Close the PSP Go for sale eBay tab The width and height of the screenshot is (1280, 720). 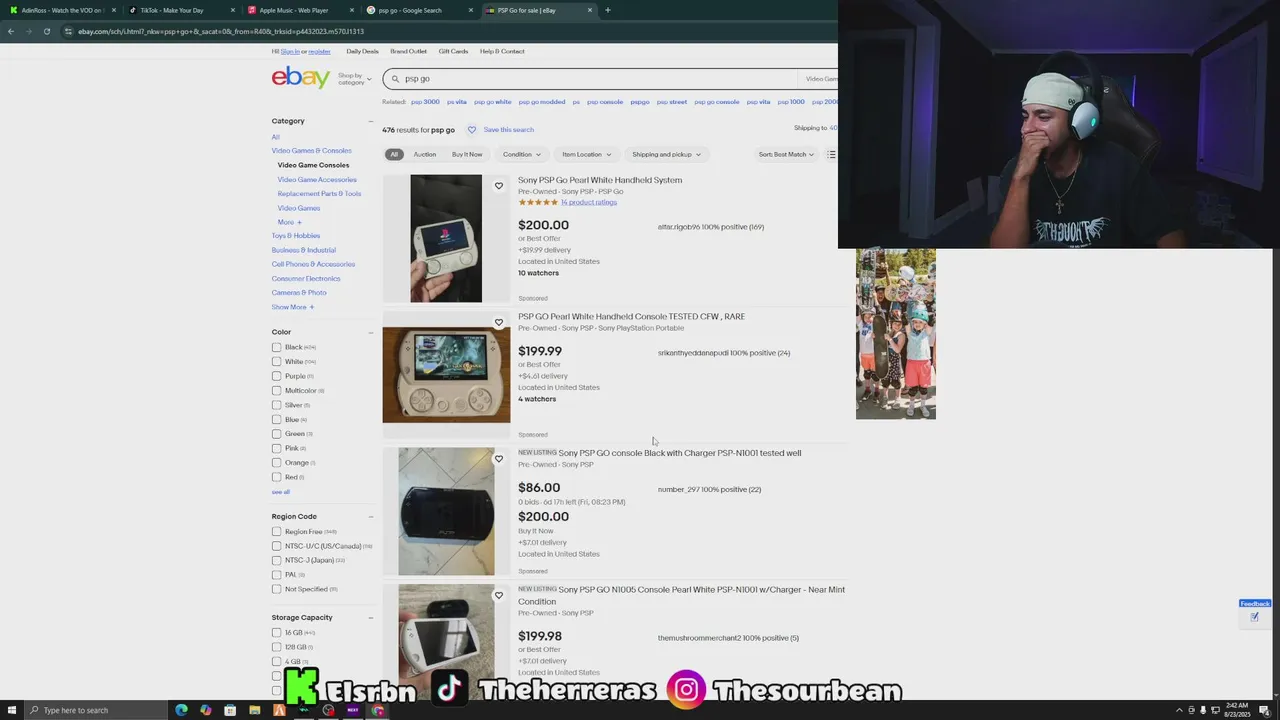pos(590,10)
